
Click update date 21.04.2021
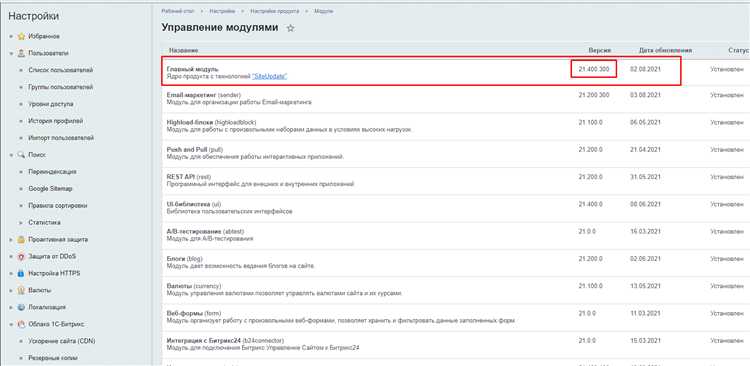[645, 150]
